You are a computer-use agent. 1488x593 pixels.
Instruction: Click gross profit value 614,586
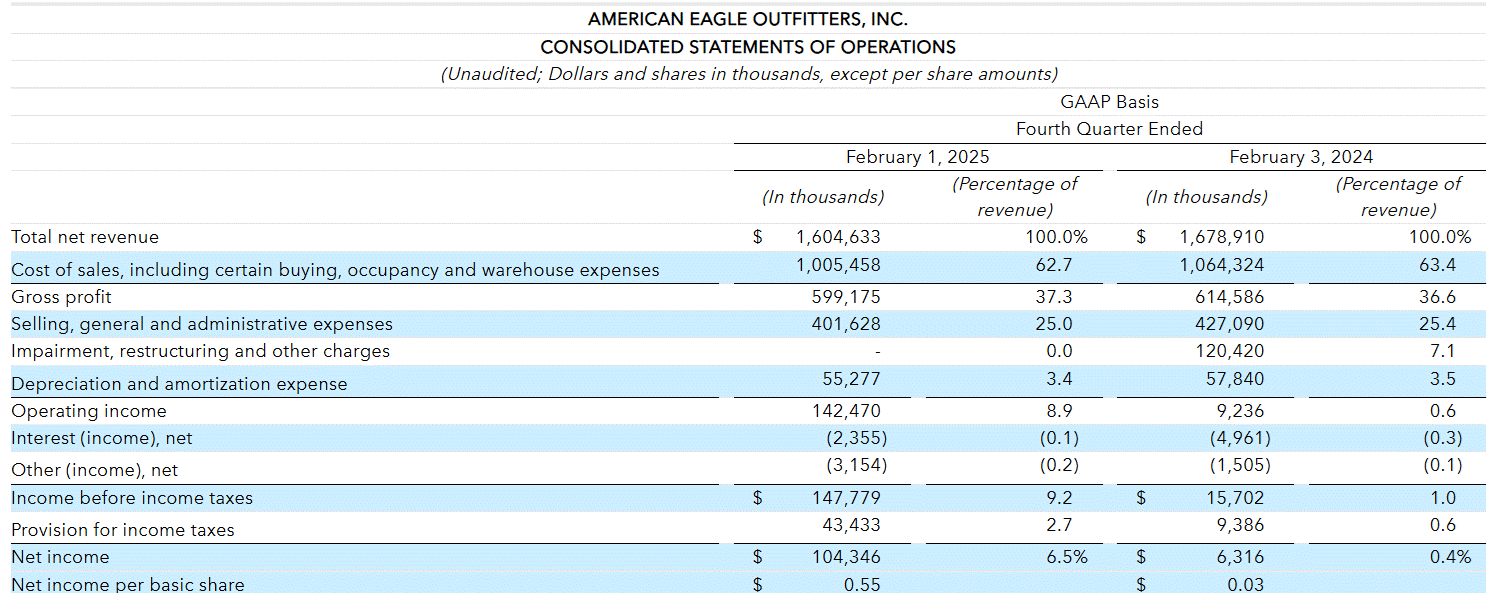(x=1229, y=297)
